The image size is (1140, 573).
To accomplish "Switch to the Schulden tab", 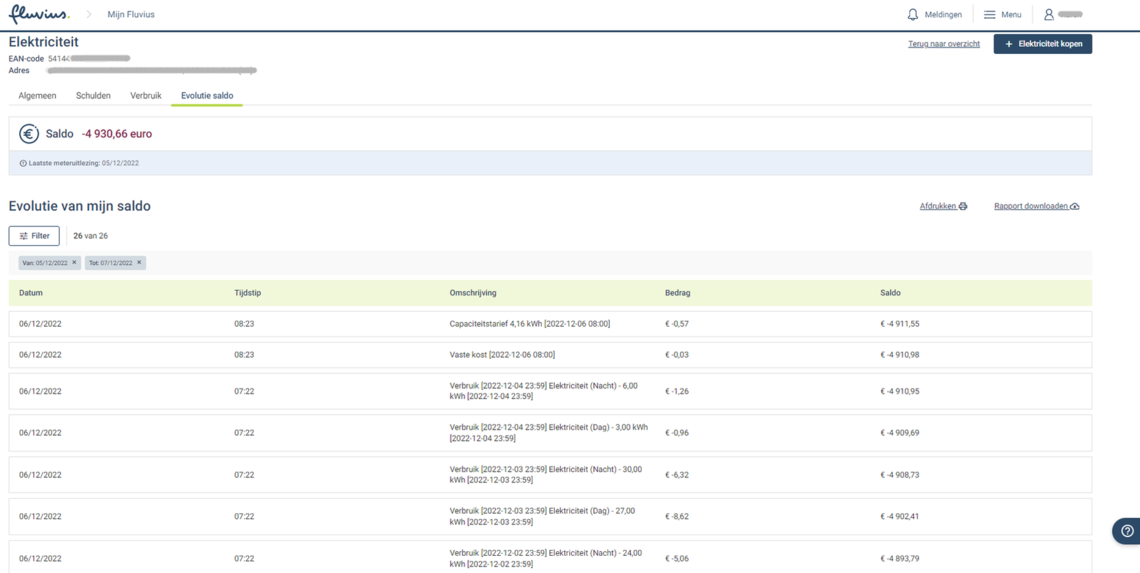I will (x=93, y=95).
